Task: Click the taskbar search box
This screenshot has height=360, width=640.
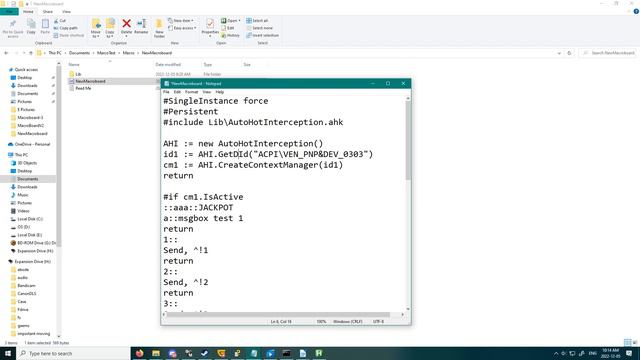Action: (73, 353)
